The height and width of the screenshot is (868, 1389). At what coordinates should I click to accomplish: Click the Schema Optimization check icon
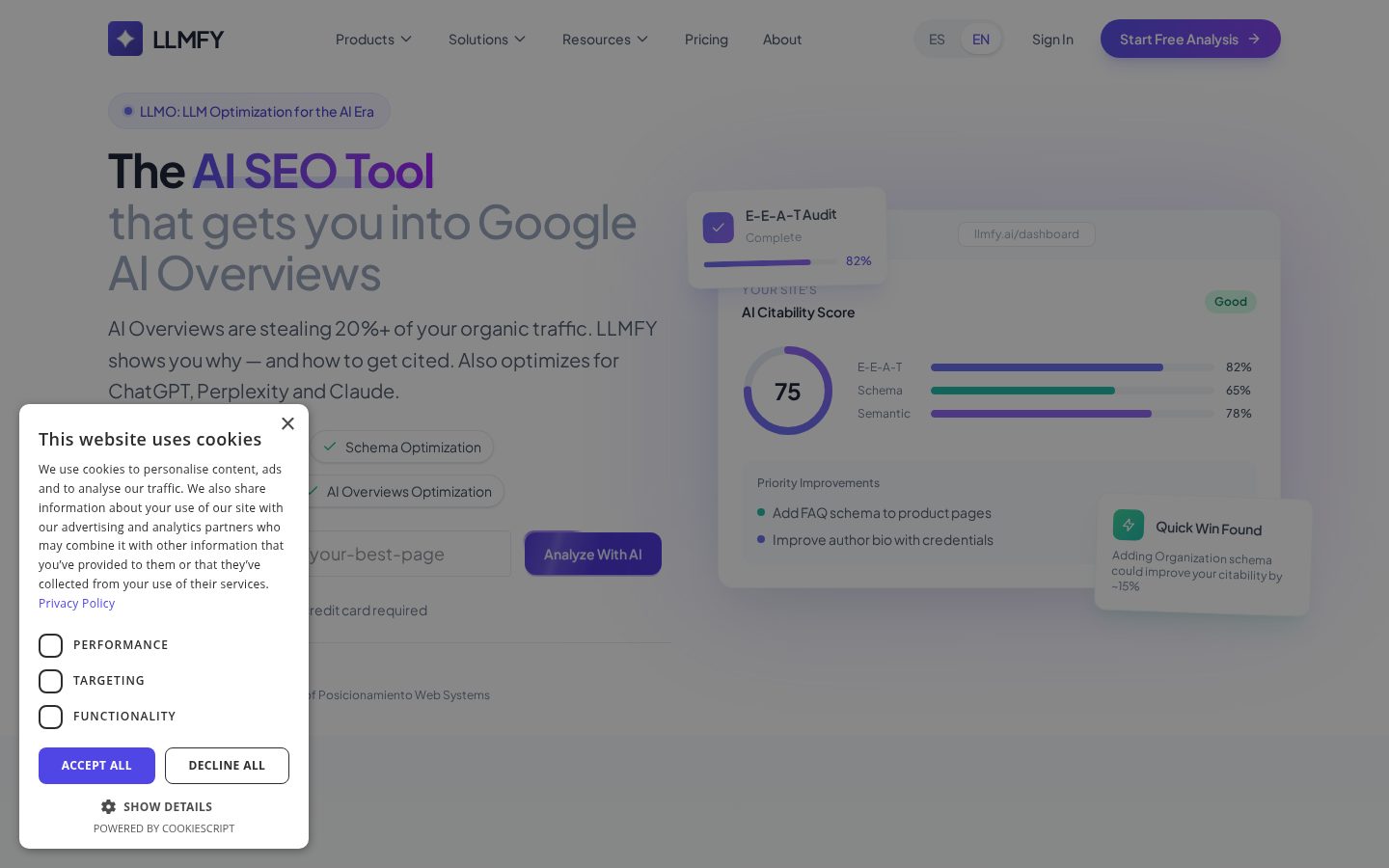tap(330, 447)
